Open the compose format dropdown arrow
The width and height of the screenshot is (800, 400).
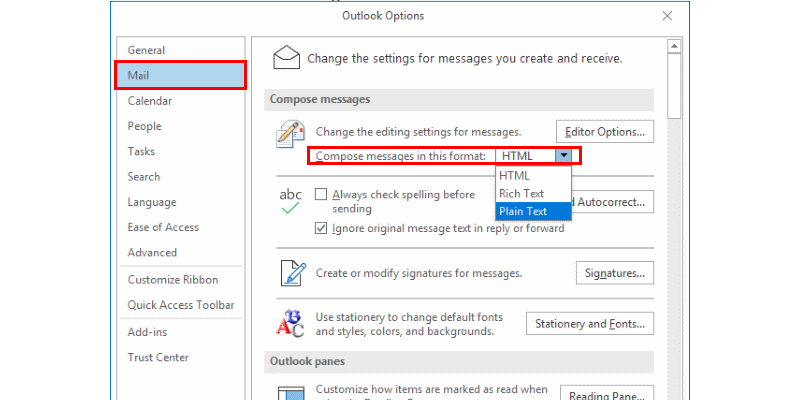[563, 156]
